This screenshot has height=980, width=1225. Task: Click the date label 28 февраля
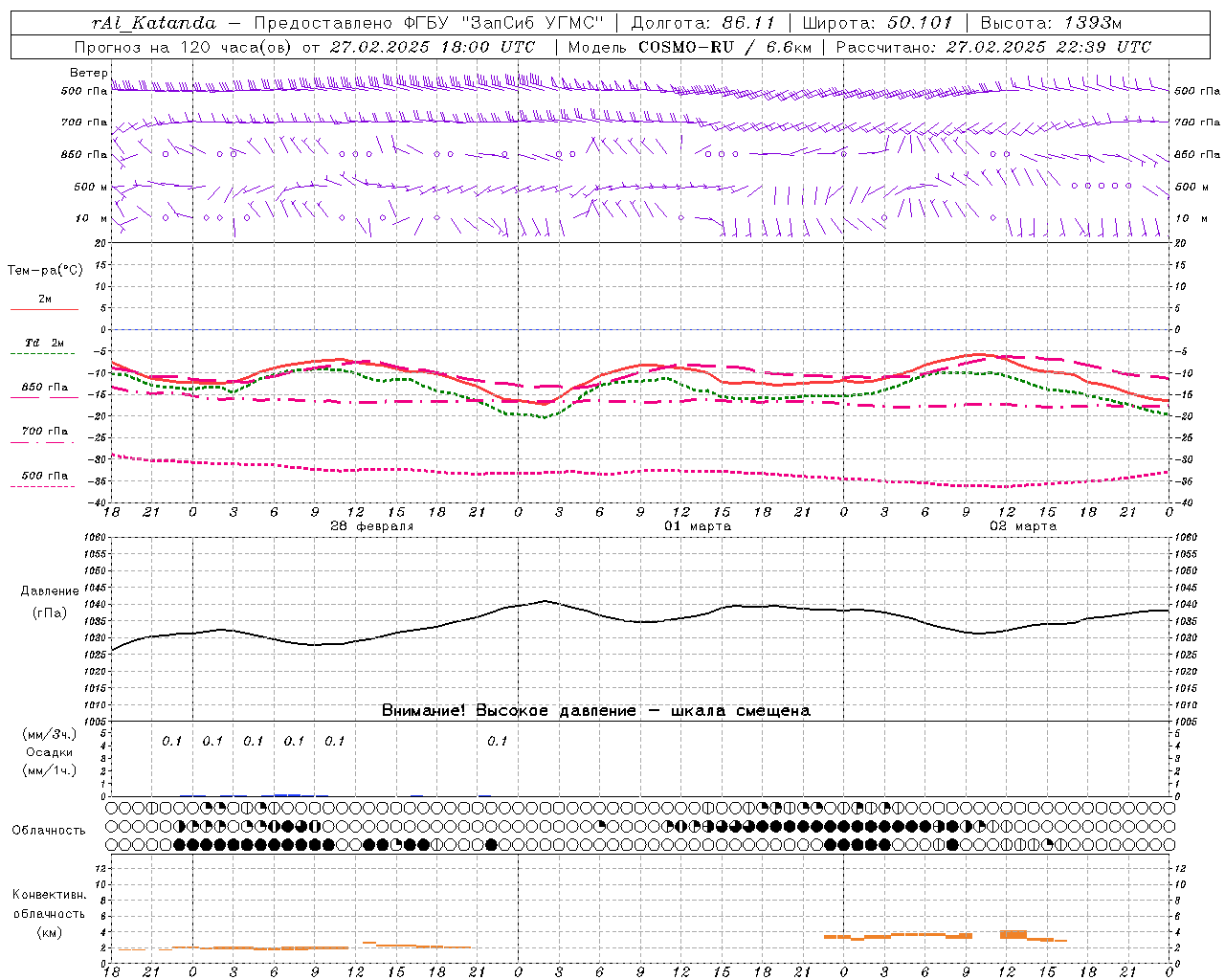[372, 526]
